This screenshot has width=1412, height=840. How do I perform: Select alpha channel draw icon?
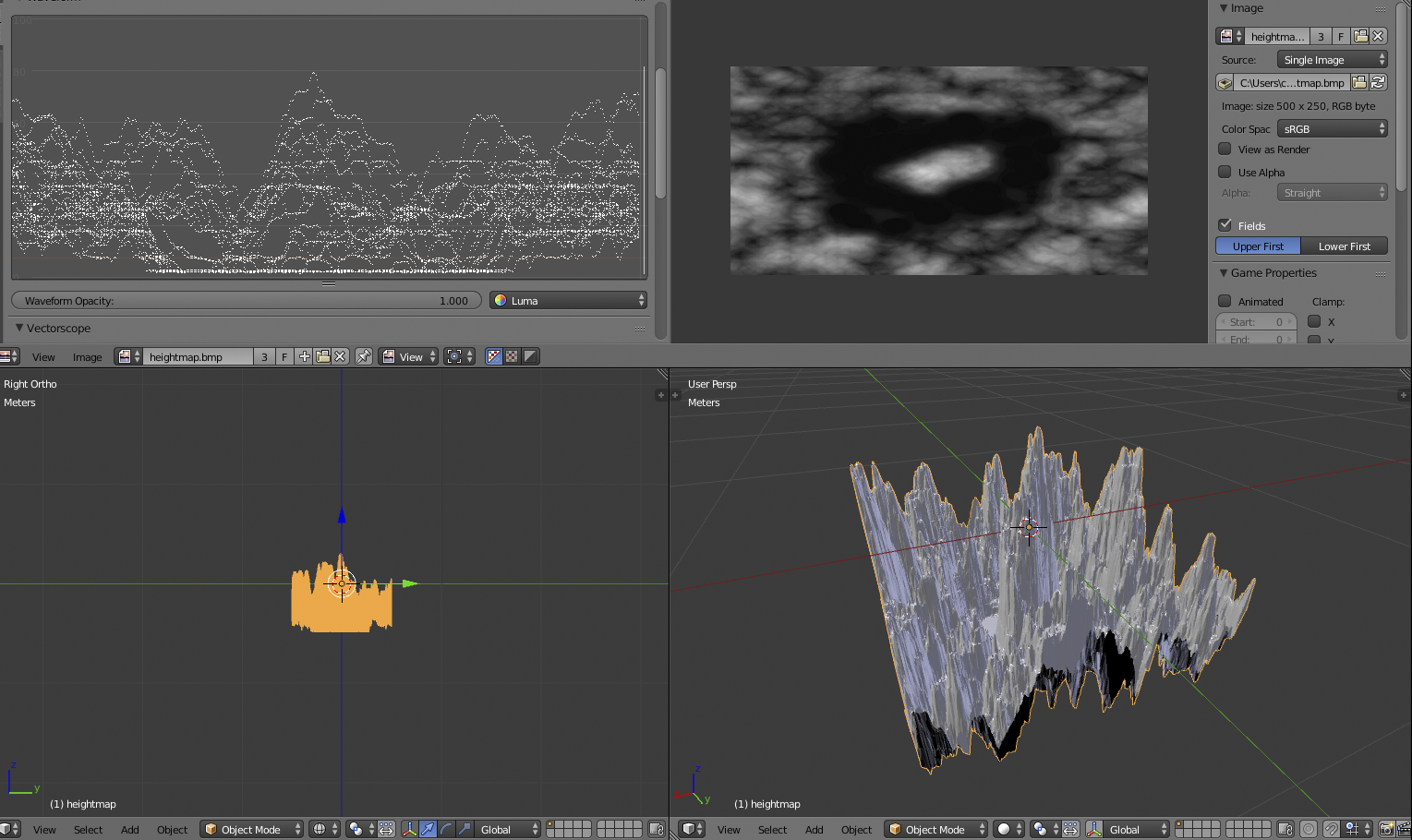[530, 356]
